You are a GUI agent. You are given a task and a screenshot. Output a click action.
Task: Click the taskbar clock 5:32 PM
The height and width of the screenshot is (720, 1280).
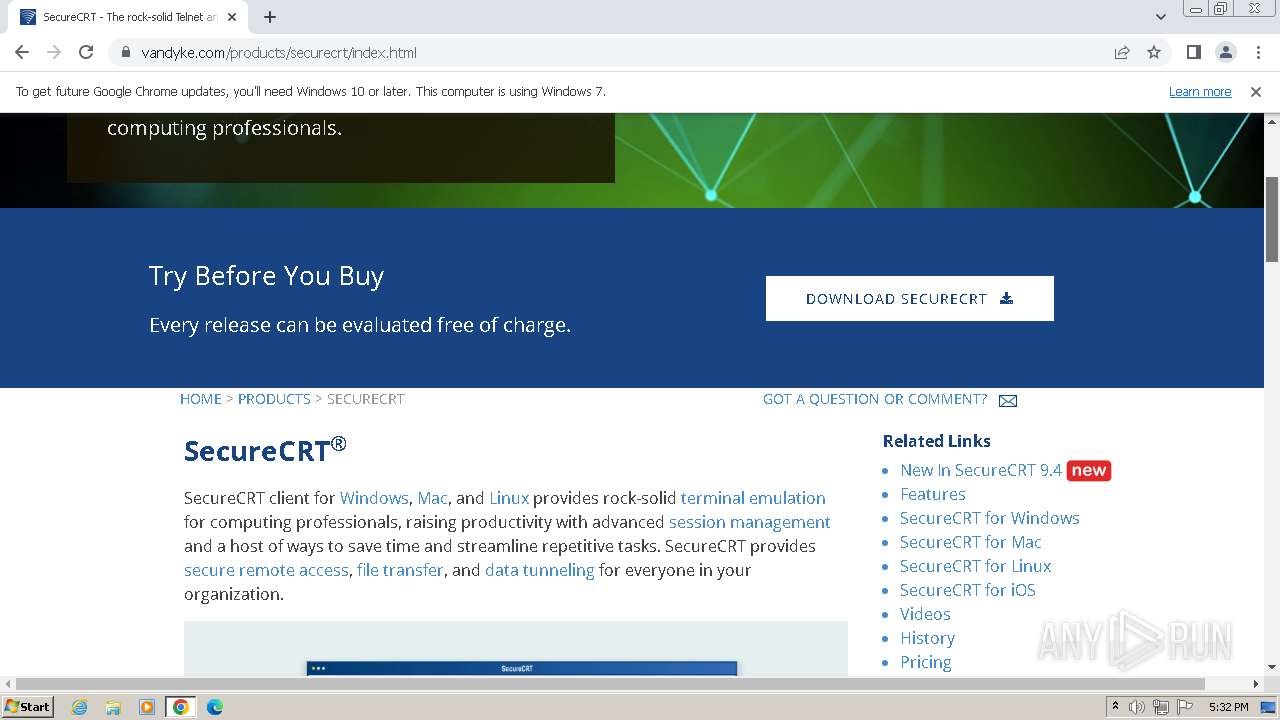click(1228, 707)
